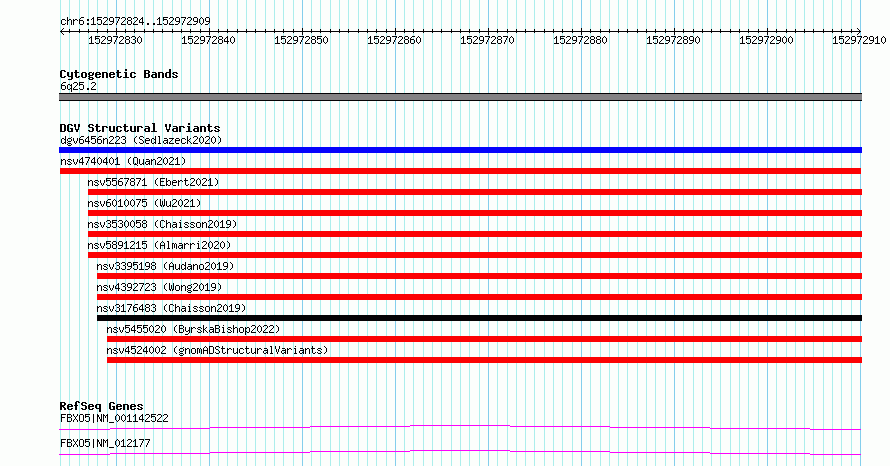890x466 pixels.
Task: Click ruler position 152972870
Action: click(488, 40)
